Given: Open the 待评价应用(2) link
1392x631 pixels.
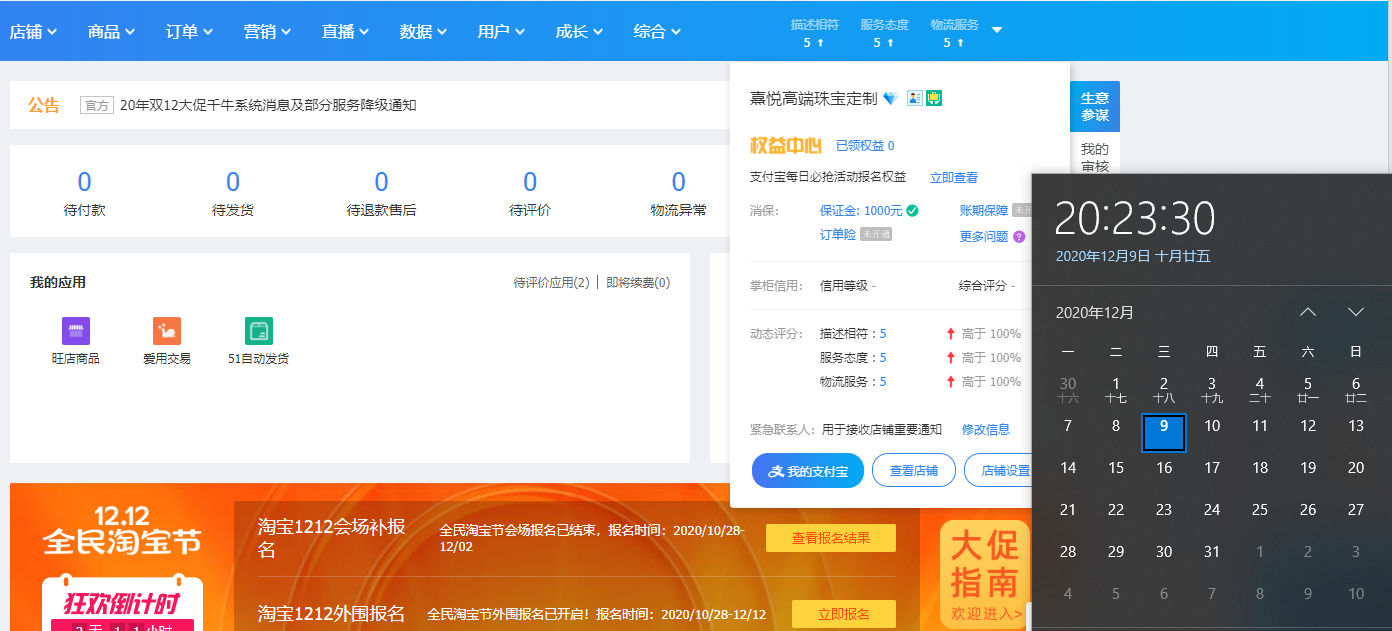Looking at the screenshot, I should click(x=552, y=283).
